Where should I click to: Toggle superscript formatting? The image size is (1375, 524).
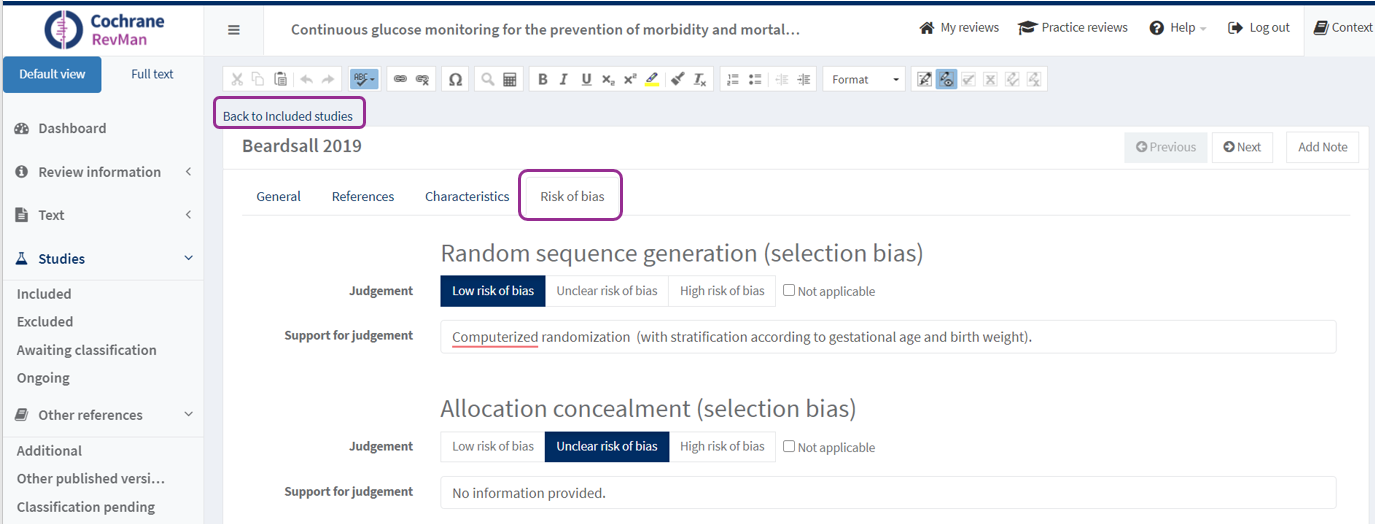coord(630,80)
